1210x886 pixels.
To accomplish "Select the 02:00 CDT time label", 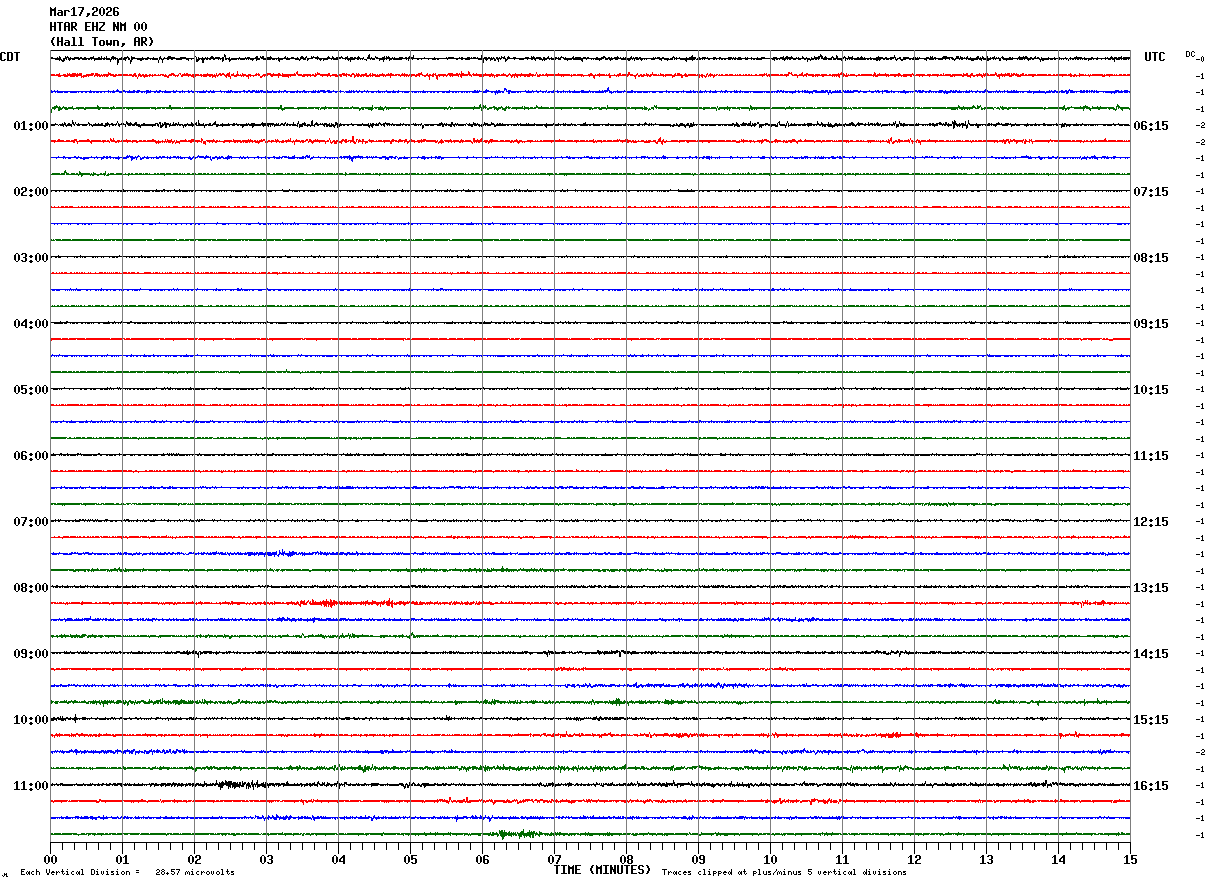I will coord(31,192).
